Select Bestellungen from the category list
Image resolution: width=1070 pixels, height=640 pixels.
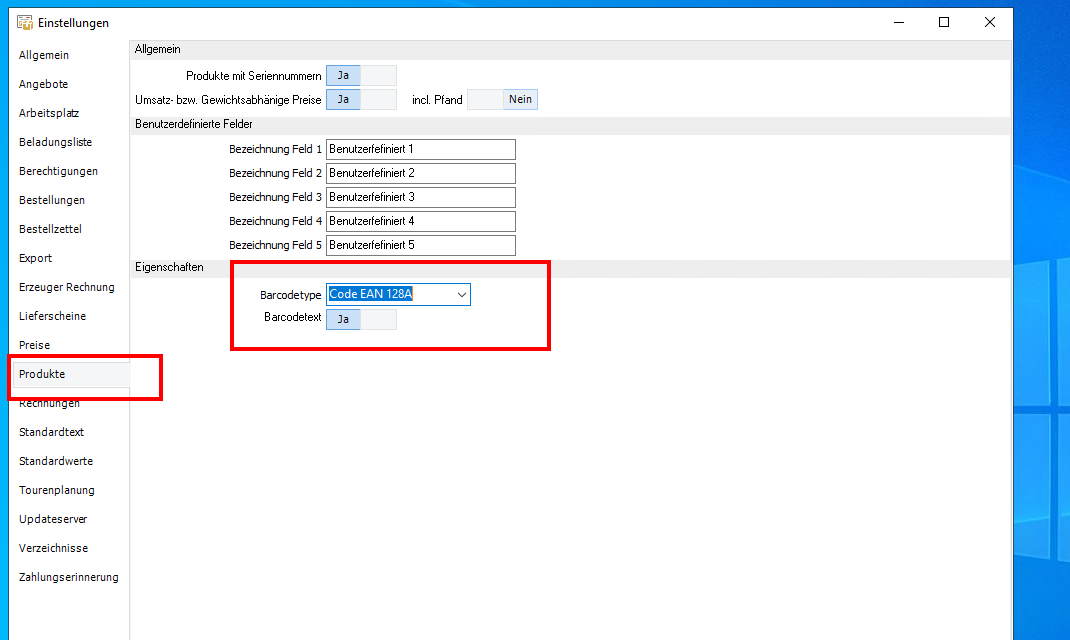(x=52, y=200)
